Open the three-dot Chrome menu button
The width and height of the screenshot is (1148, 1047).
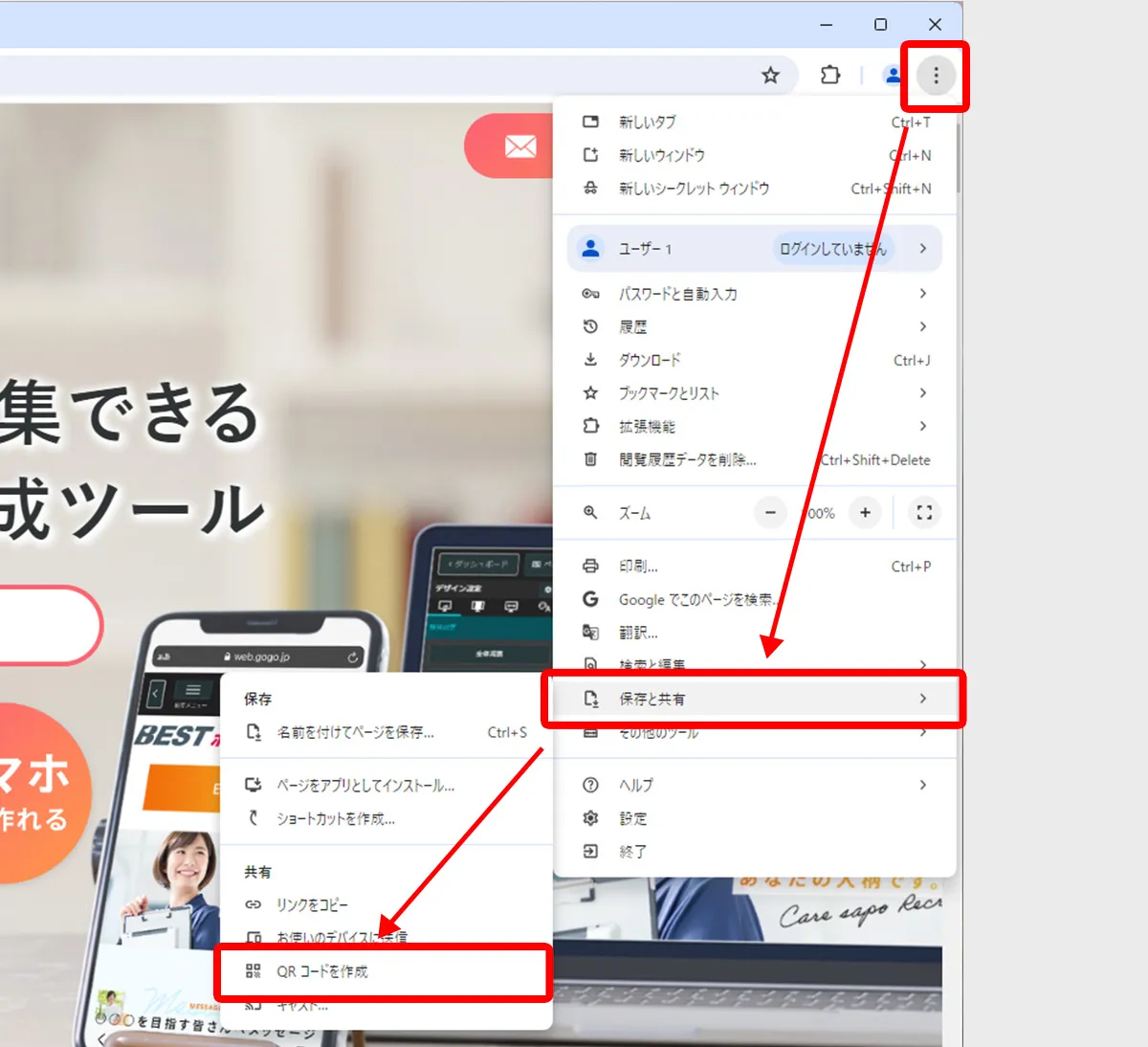pyautogui.click(x=935, y=75)
